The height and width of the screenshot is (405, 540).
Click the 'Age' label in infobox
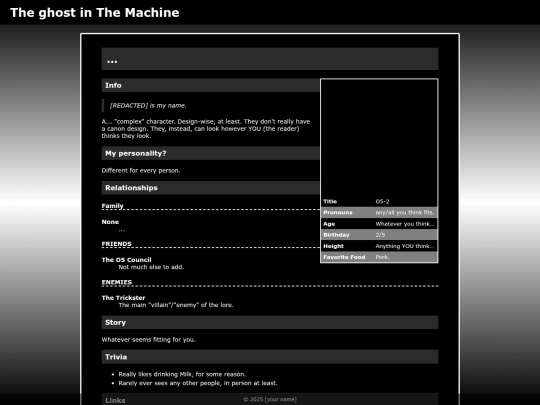[329, 224]
